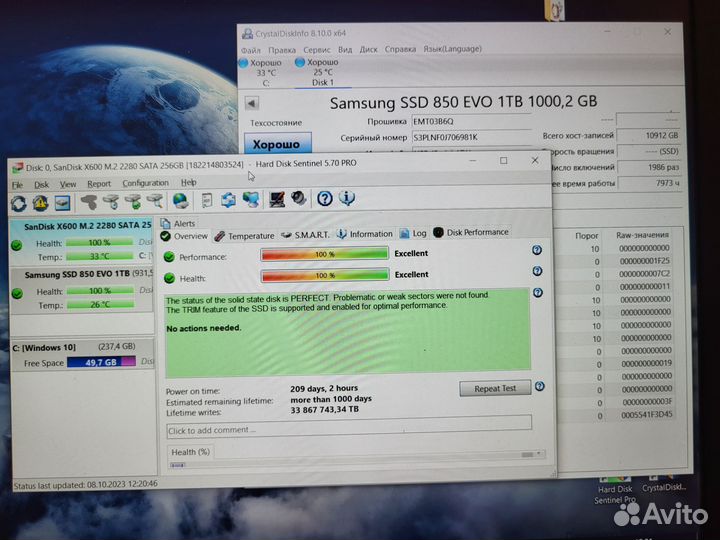Open the Язык(Language) menu
720x540 pixels.
click(x=452, y=48)
